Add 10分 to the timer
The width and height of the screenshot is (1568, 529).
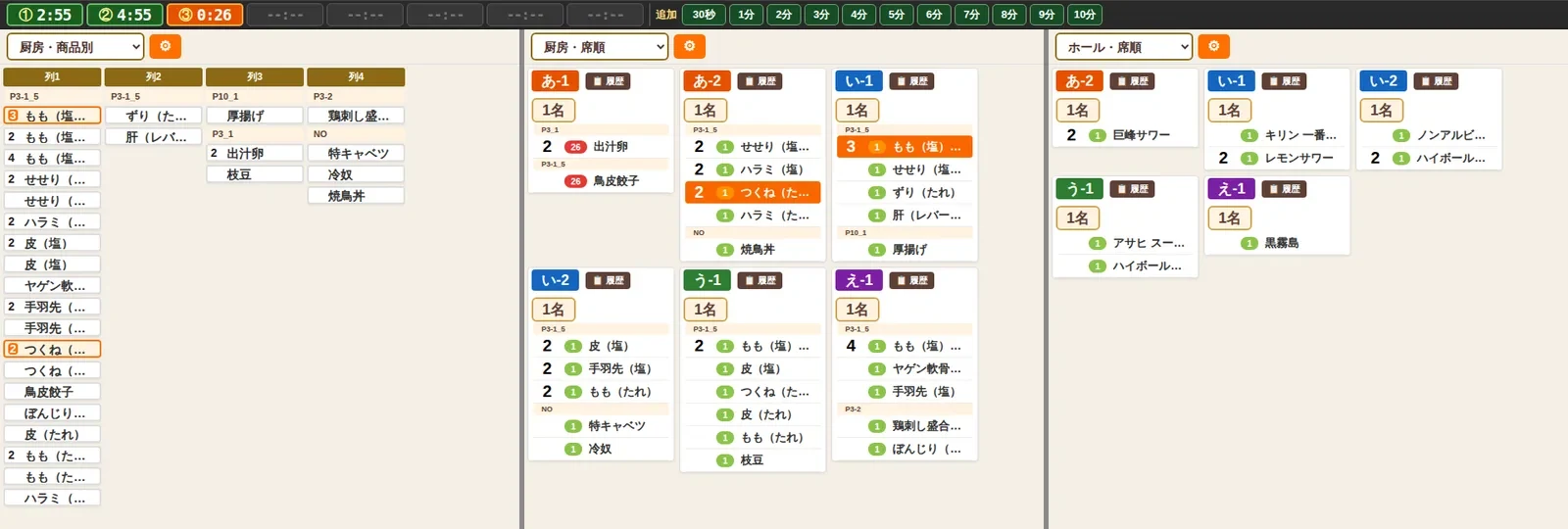click(x=1085, y=15)
